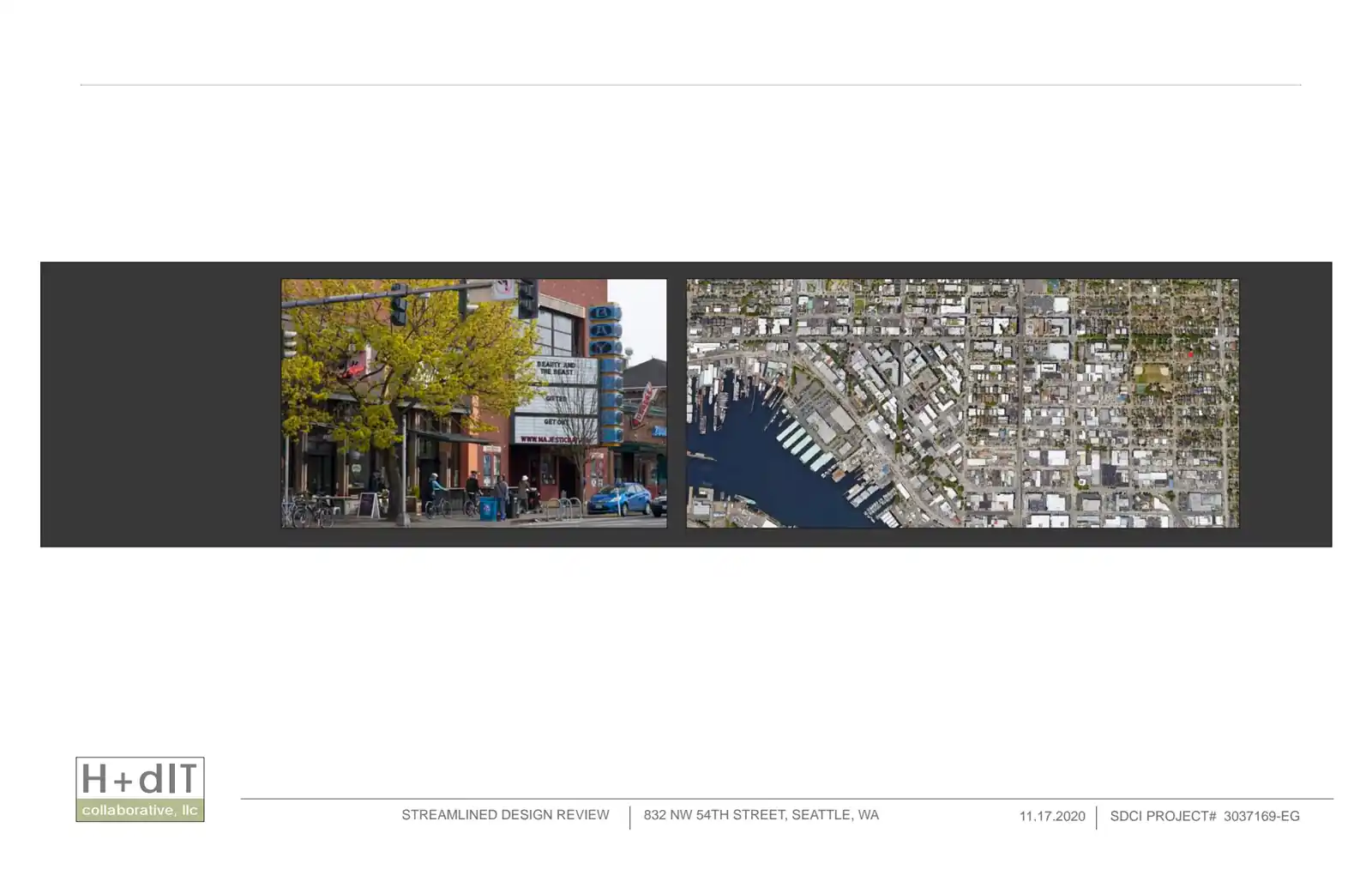Select the 'STREAMLINED DESIGN REVIEW' footer text

pos(505,815)
